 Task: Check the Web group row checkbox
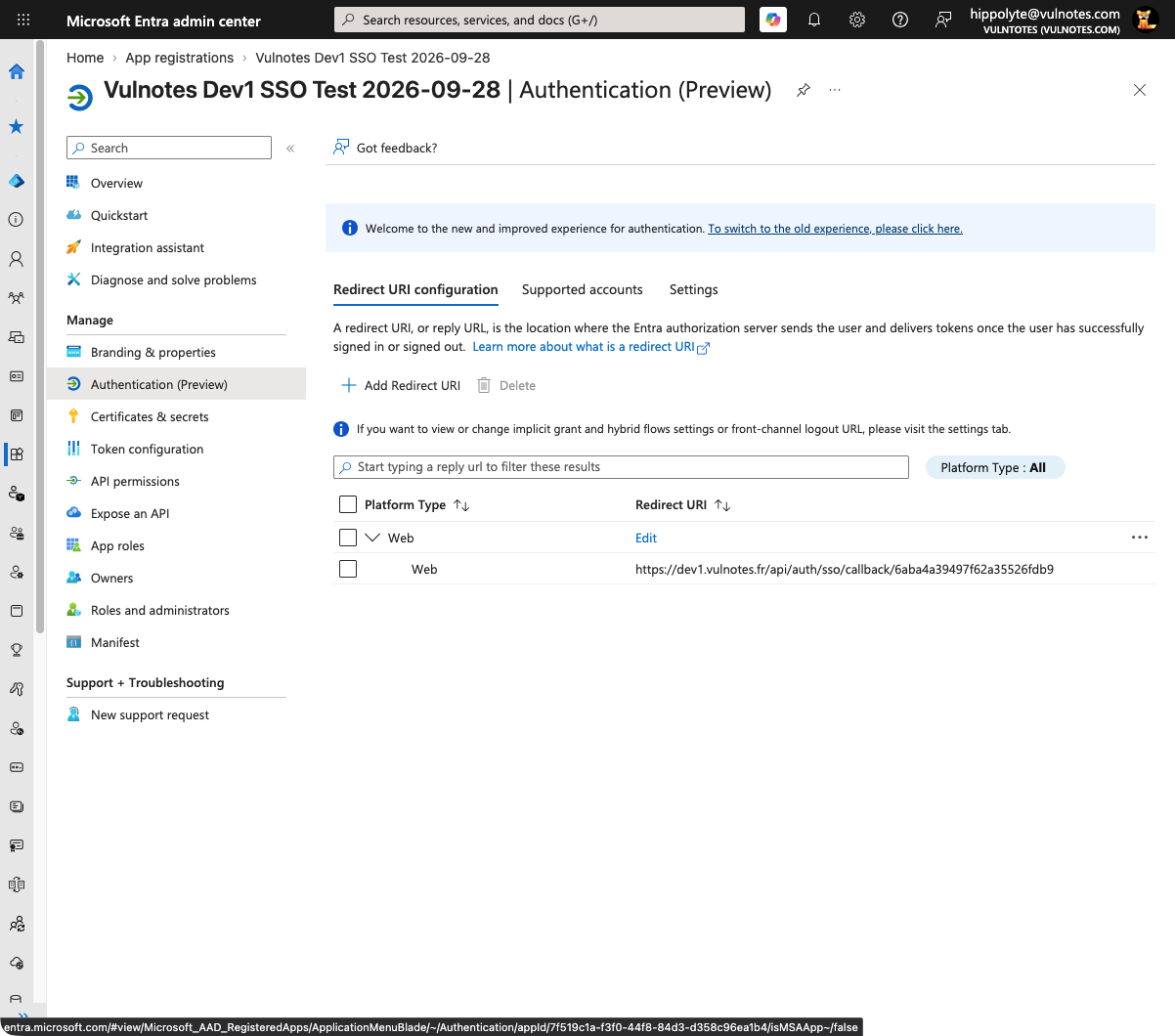click(x=348, y=538)
